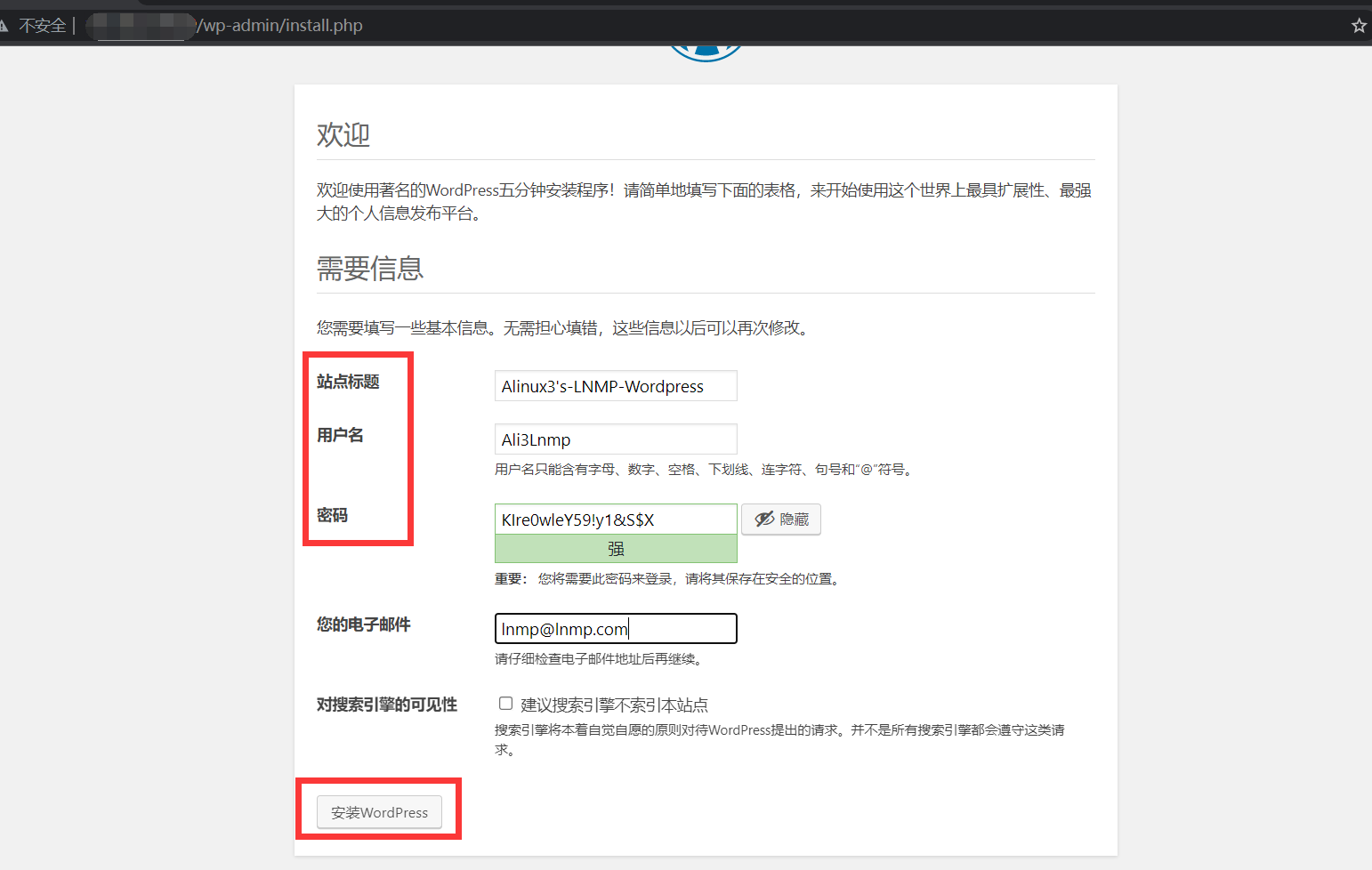Click the 重要 password reminder note
The width and height of the screenshot is (1372, 870).
[669, 579]
